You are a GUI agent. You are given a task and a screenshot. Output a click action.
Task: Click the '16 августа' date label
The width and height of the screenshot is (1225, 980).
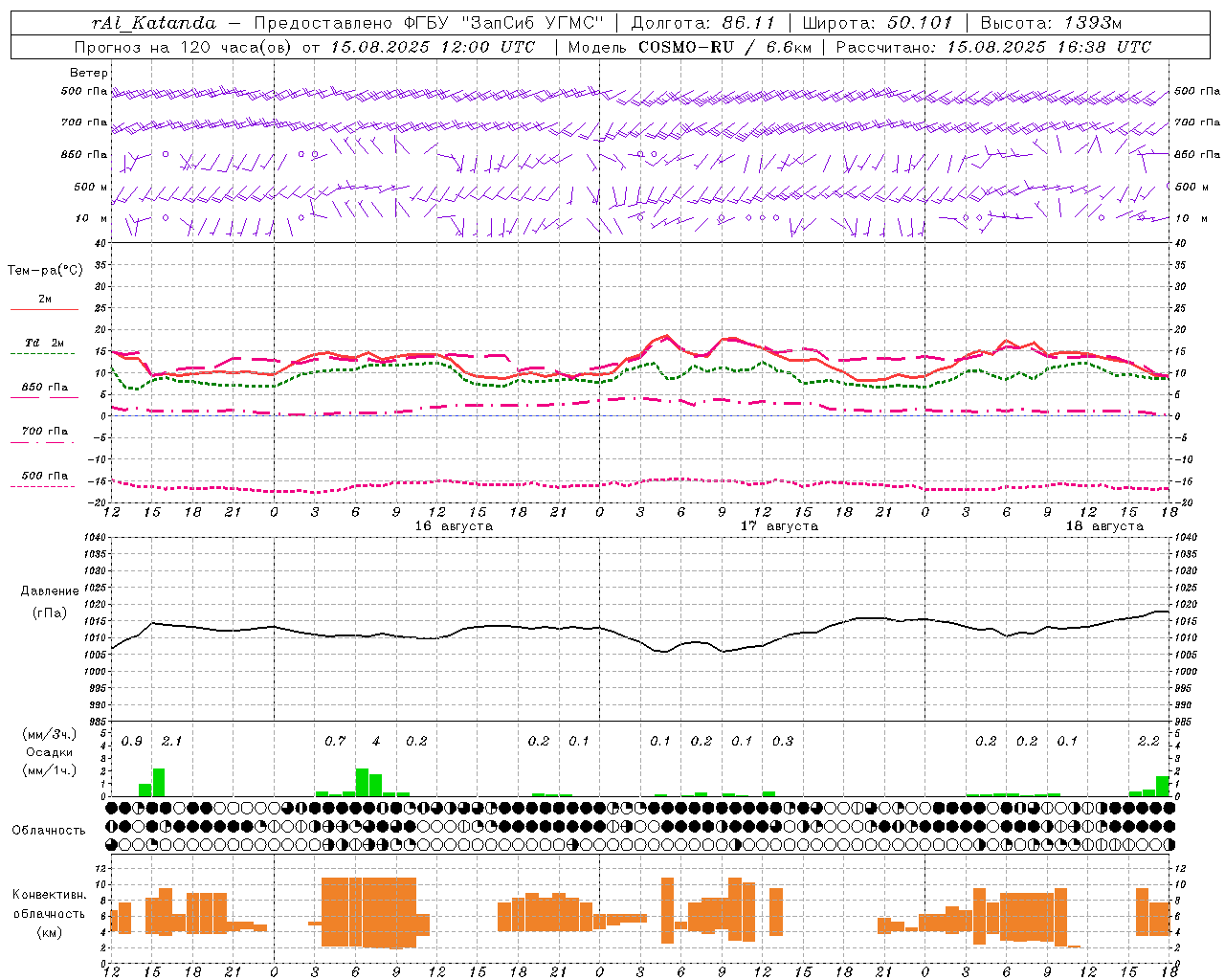(x=454, y=526)
